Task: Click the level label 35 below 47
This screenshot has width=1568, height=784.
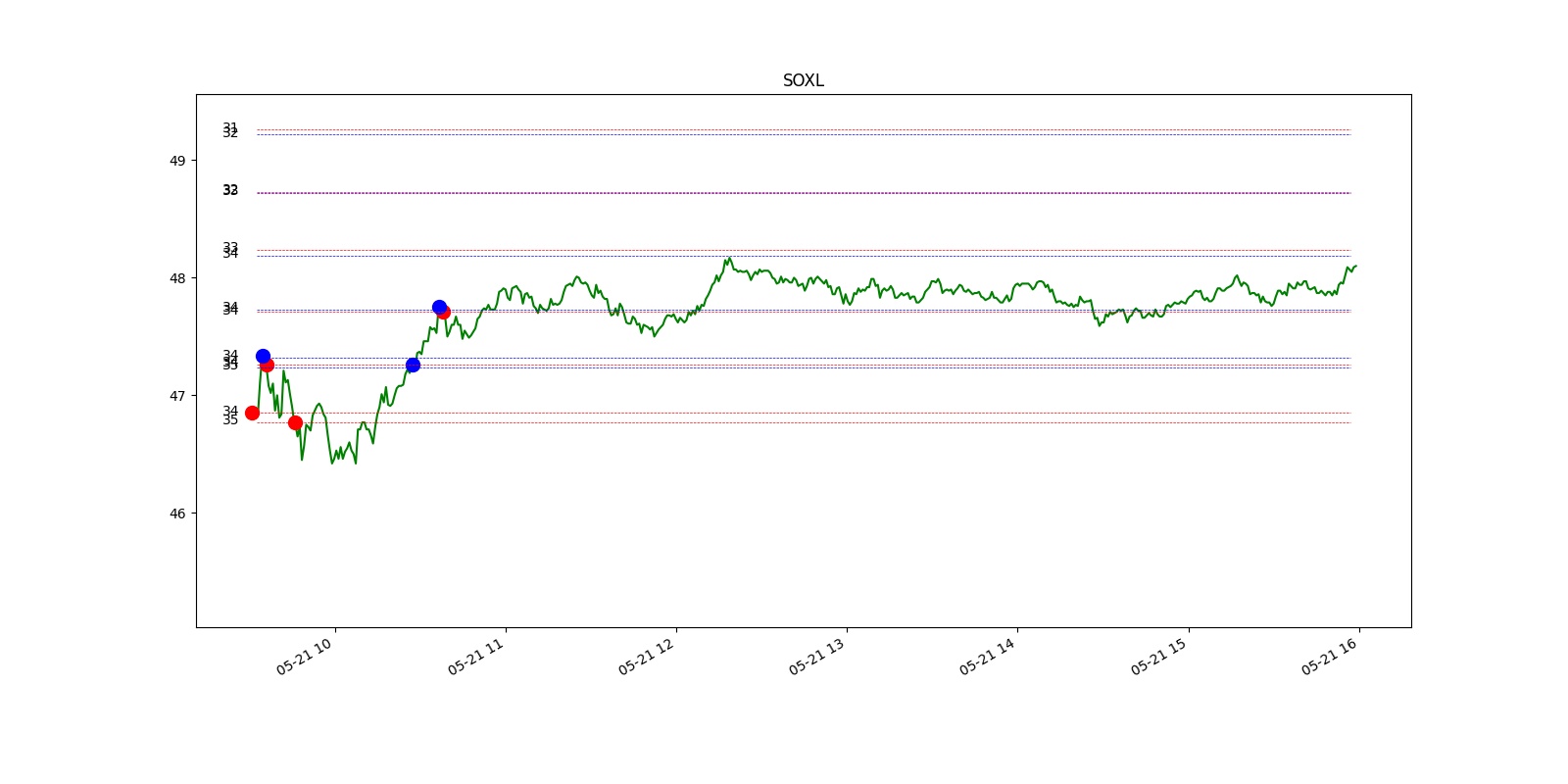Action: click(x=230, y=420)
